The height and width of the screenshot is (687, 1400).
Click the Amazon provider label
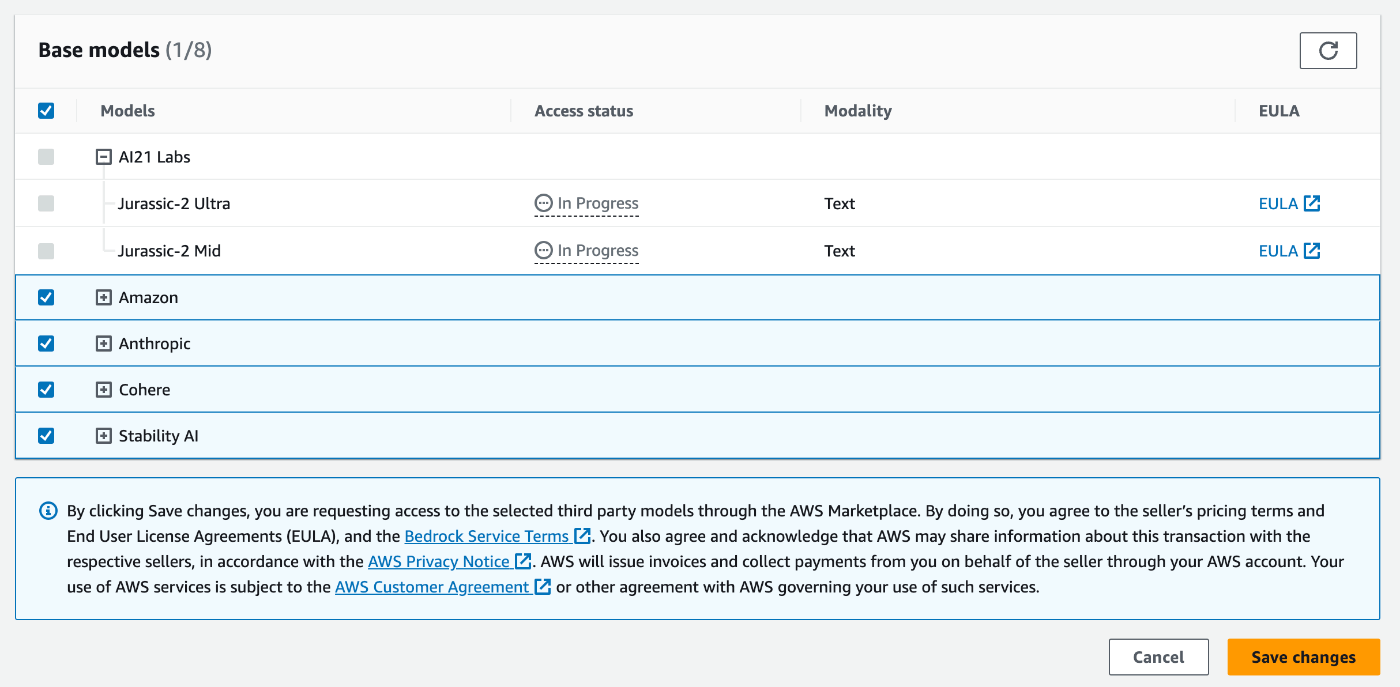pyautogui.click(x=148, y=297)
